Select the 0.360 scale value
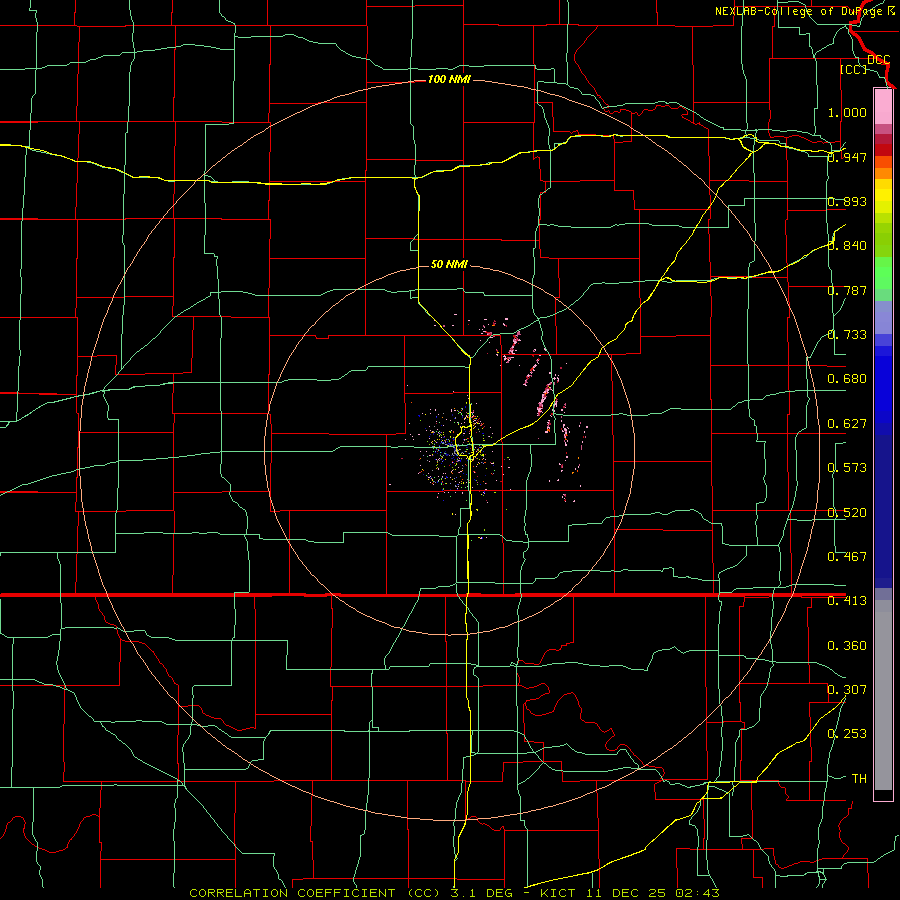This screenshot has width=900, height=900. tap(847, 646)
